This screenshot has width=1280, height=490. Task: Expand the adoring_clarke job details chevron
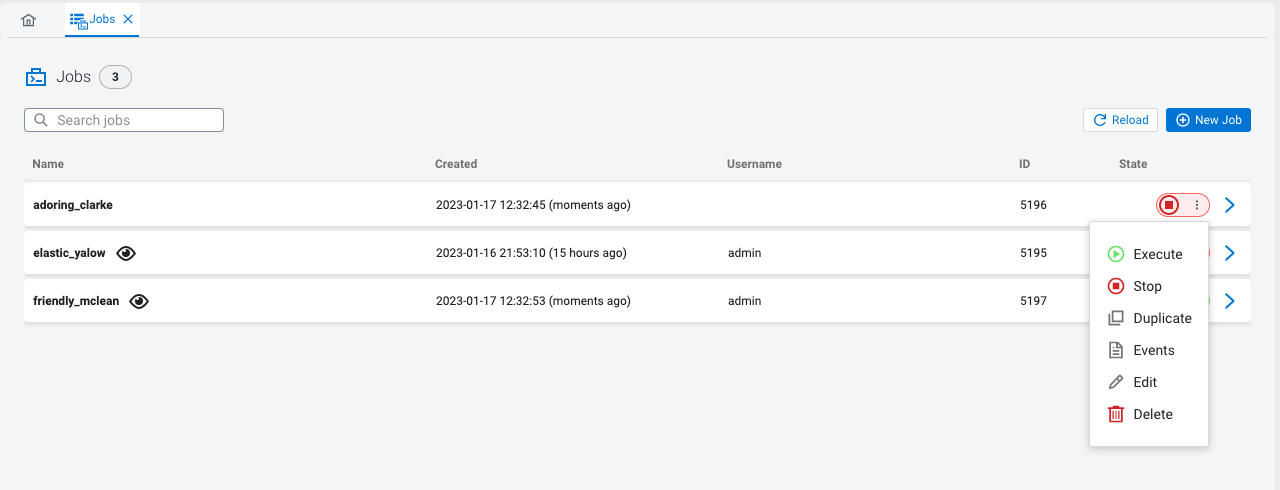click(x=1230, y=205)
